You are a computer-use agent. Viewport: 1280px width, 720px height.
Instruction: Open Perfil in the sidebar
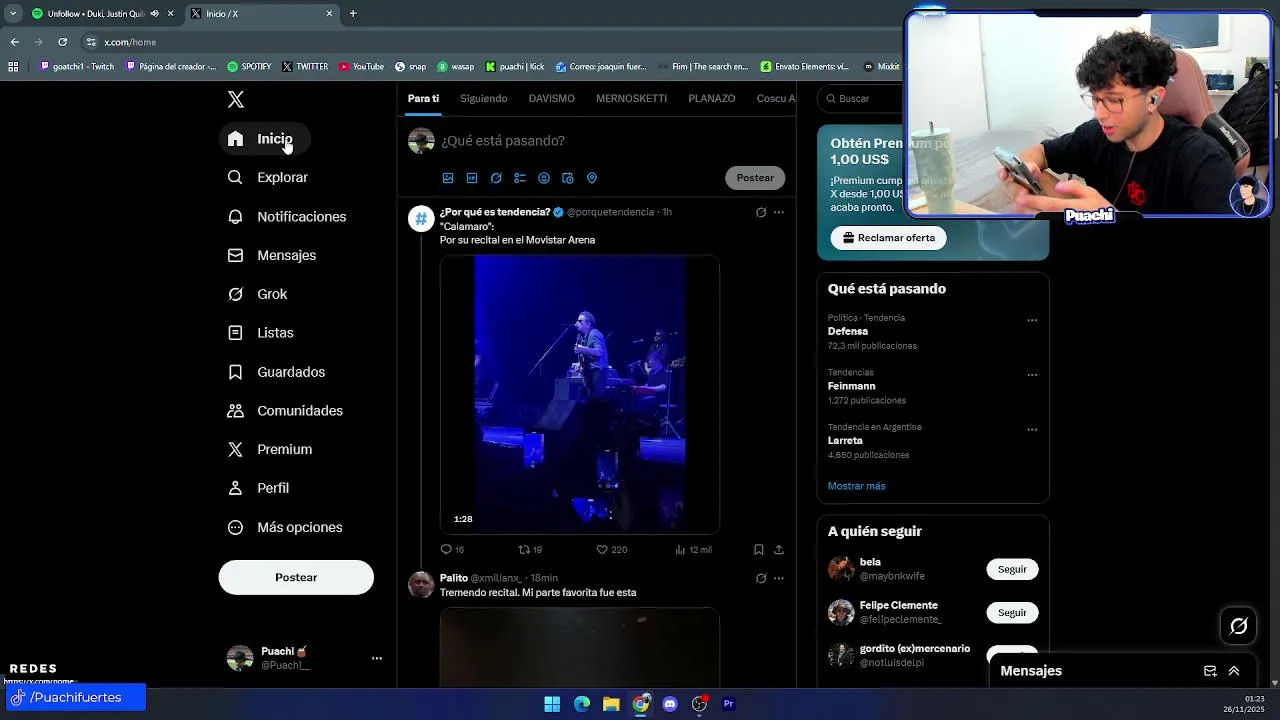coord(259,488)
